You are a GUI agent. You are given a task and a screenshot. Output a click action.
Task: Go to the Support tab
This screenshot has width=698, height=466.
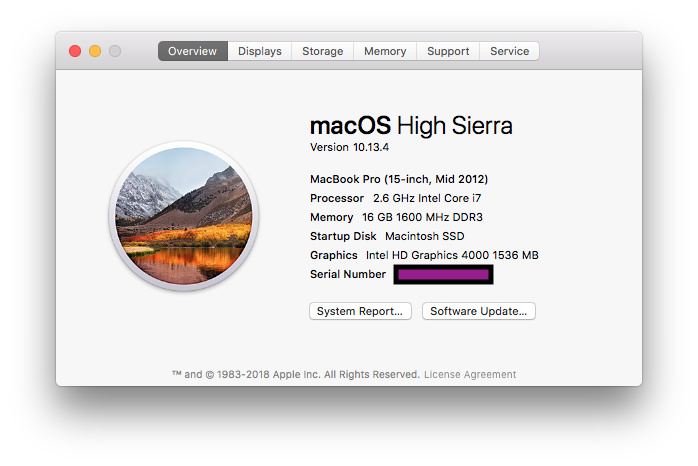(448, 51)
